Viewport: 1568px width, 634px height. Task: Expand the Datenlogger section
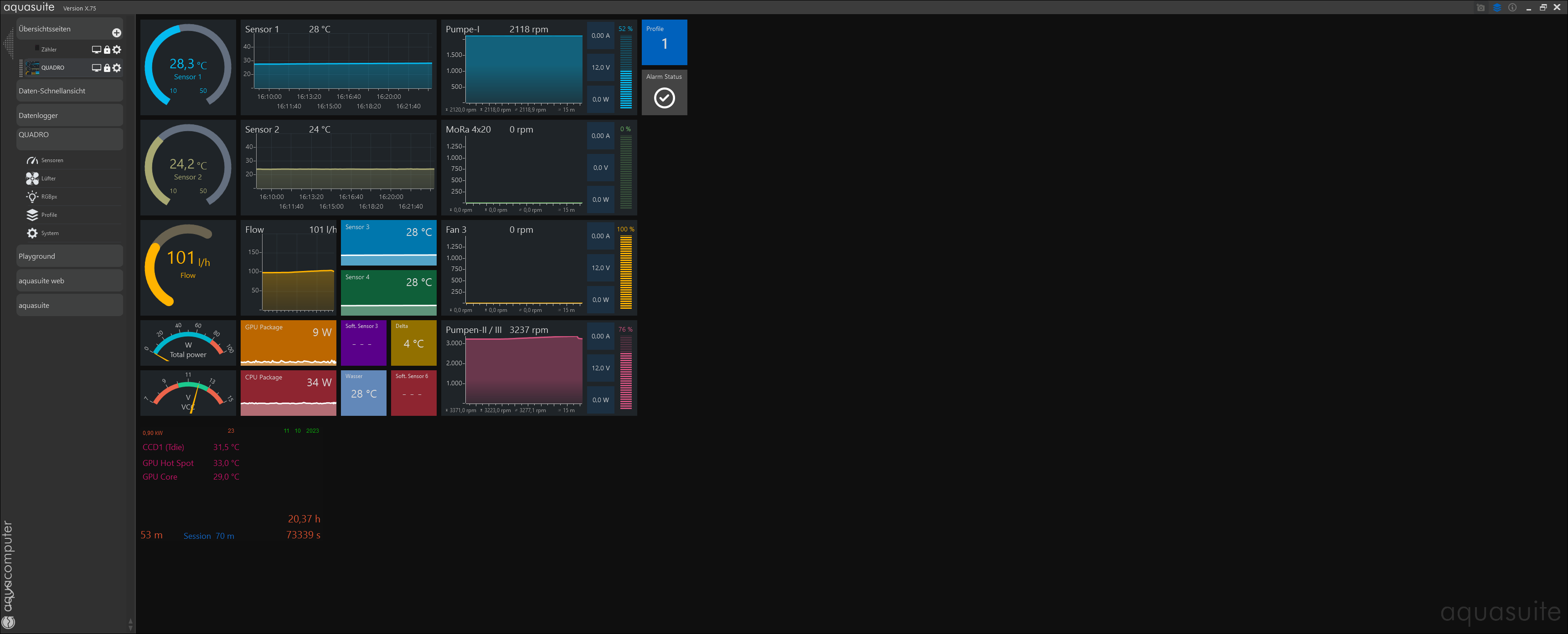pos(69,116)
